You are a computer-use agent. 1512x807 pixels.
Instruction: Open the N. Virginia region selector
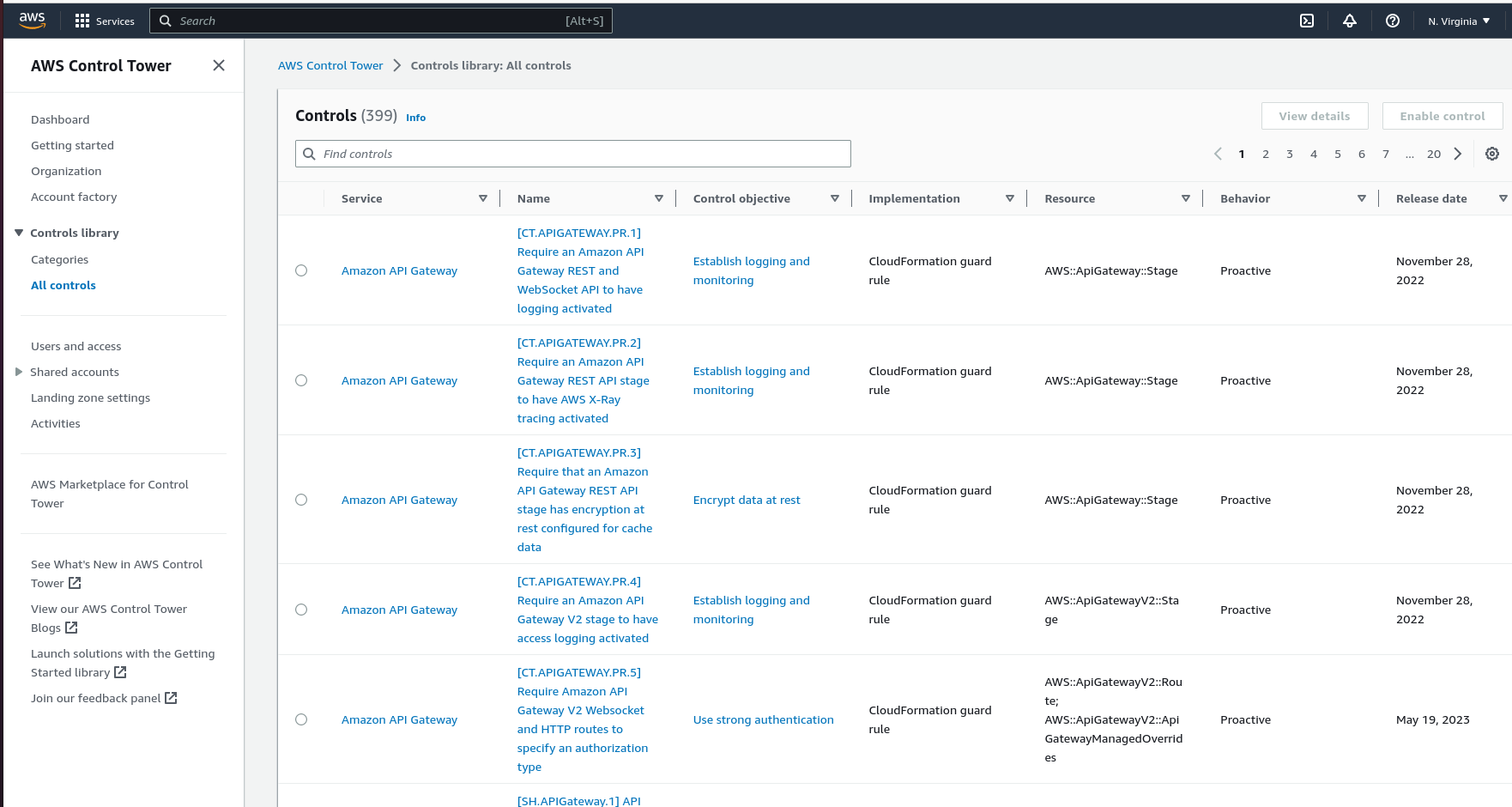click(1459, 21)
